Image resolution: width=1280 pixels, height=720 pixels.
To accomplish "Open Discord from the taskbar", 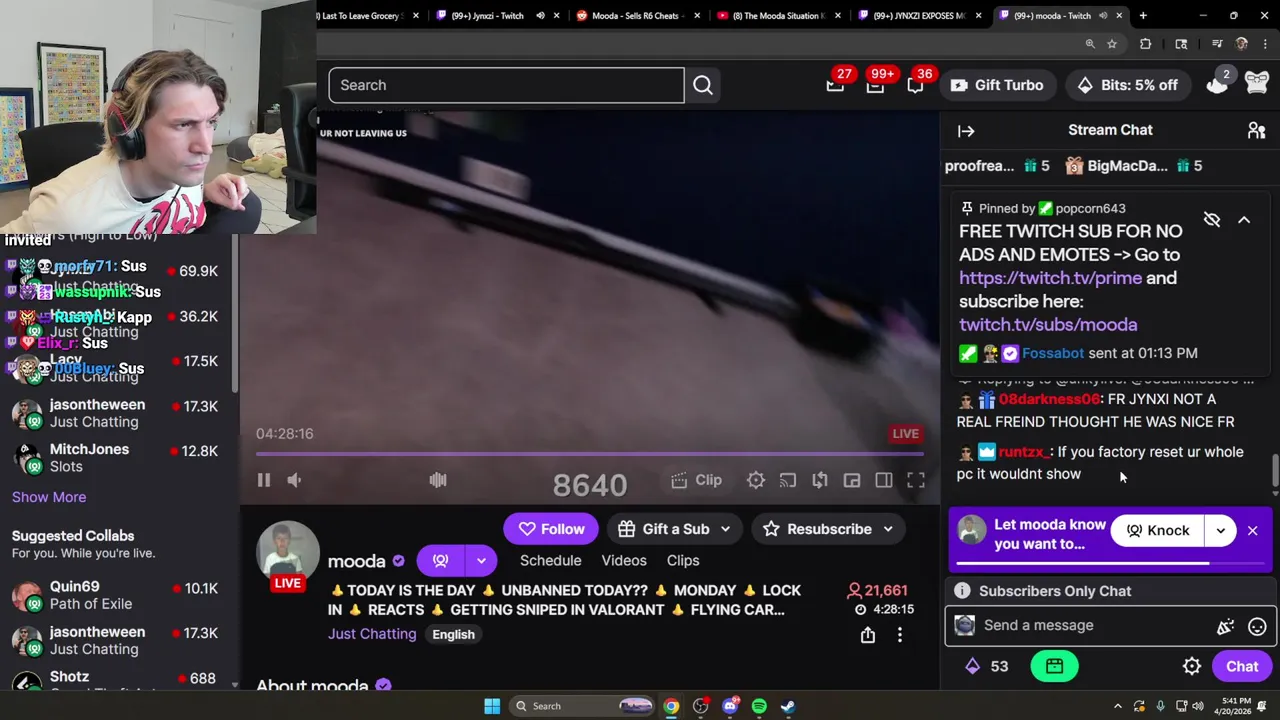I will coord(730,706).
